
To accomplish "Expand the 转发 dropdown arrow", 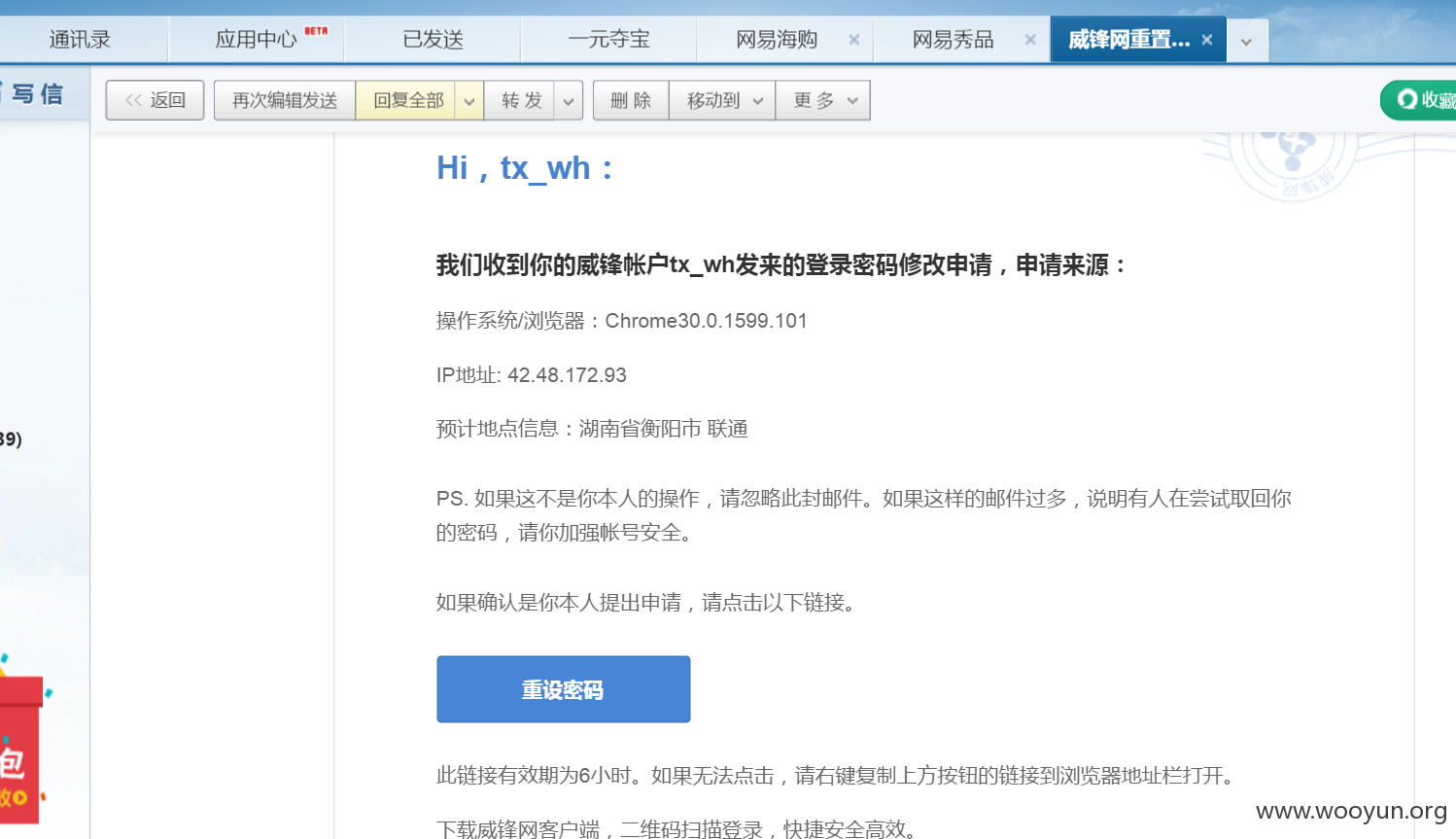I will point(569,101).
